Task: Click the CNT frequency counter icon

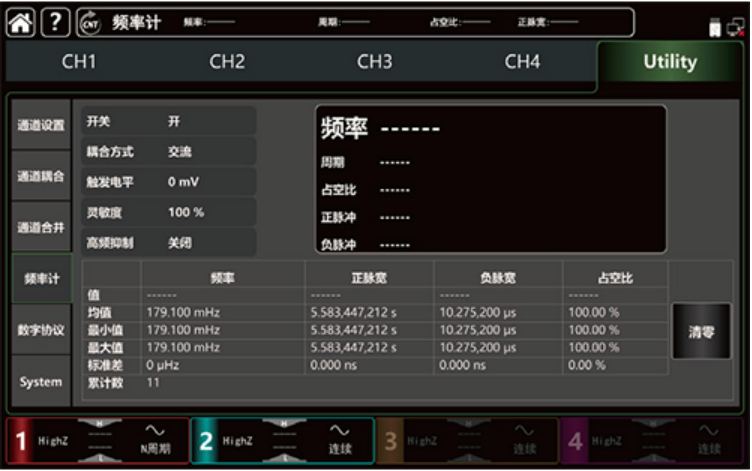Action: click(89, 23)
